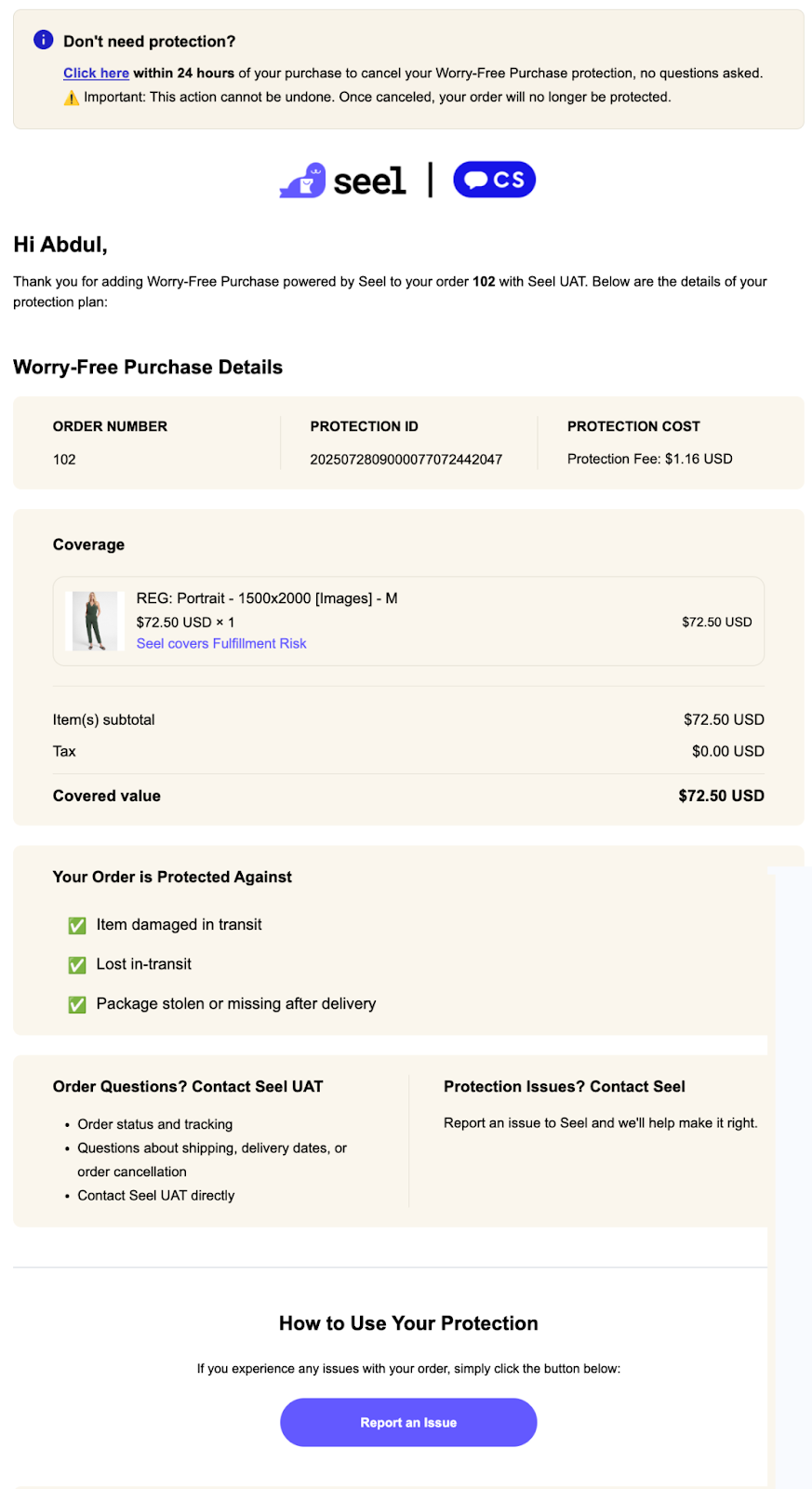Click the Seel seal mascot logo
Screen dimensions: 812x1489
pos(303,181)
